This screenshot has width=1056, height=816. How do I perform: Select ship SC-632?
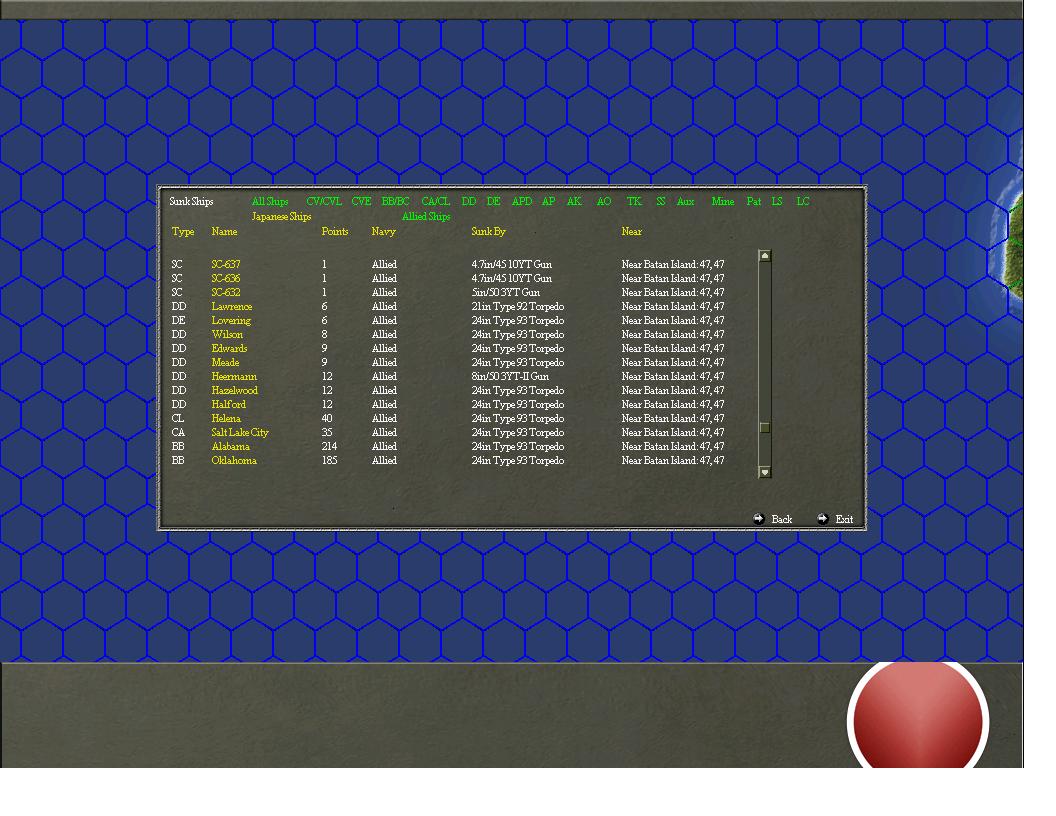(x=226, y=293)
